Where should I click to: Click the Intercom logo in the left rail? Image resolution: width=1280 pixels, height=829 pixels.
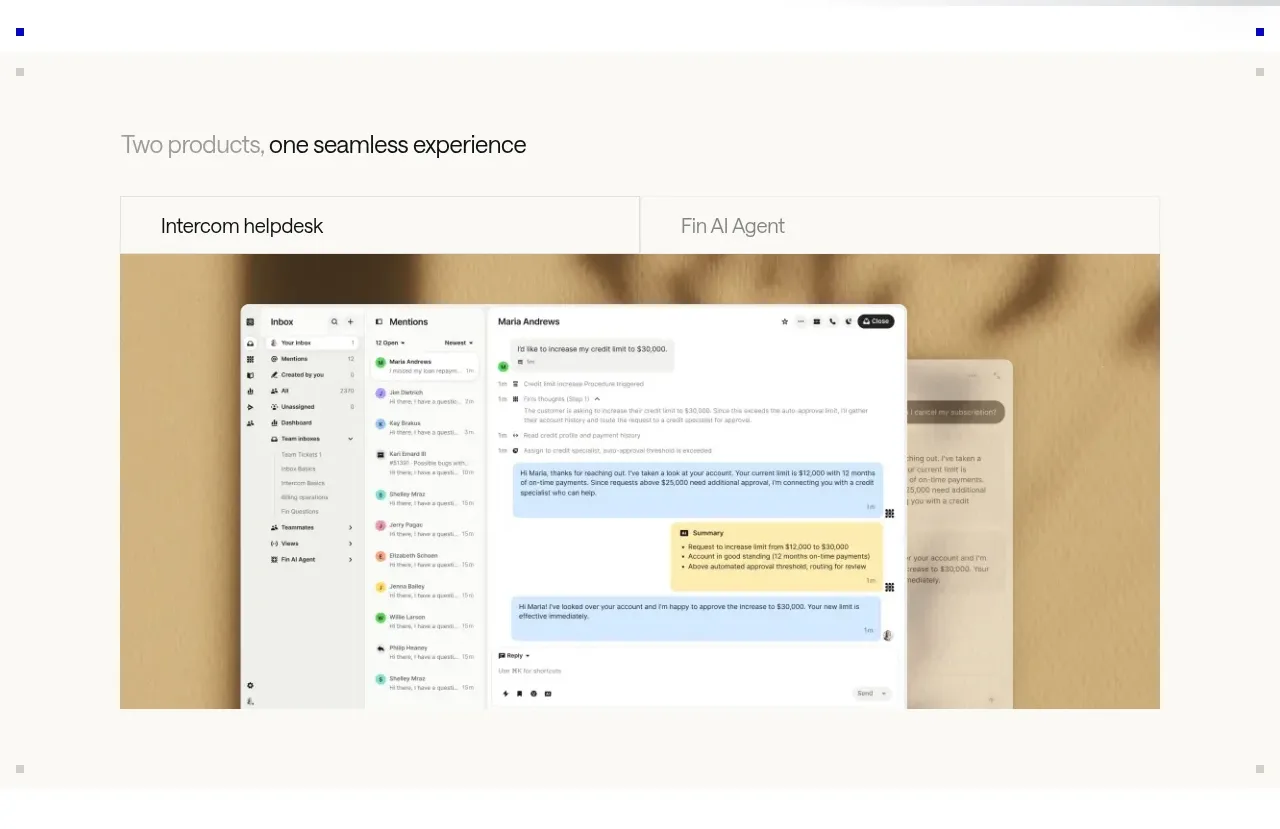250,322
